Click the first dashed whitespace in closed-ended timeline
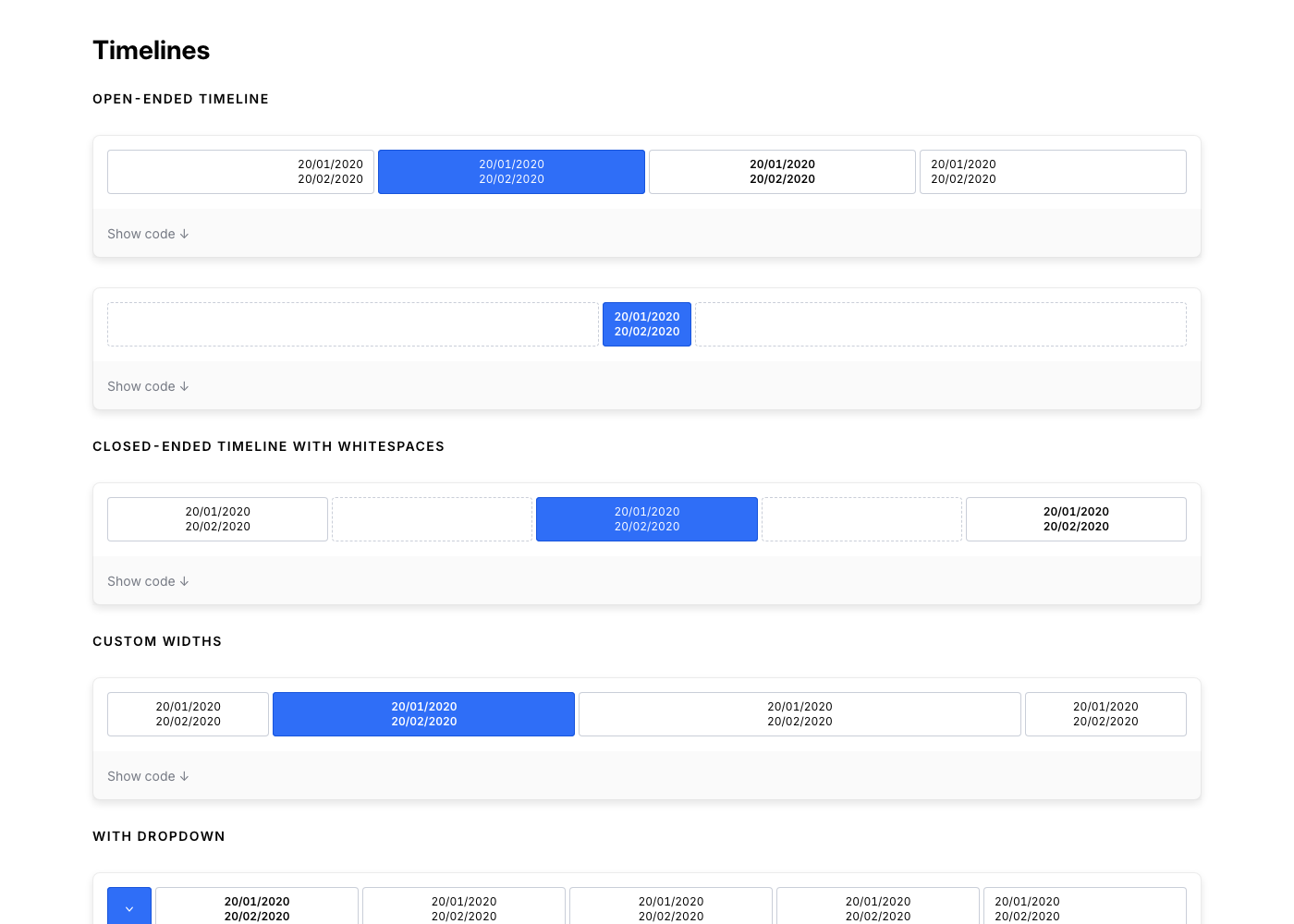The image size is (1294, 924). [x=432, y=519]
